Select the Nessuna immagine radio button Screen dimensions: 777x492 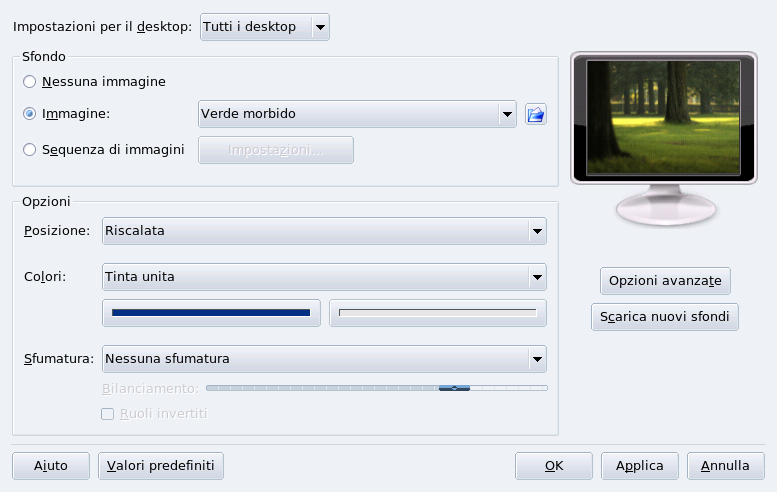(30, 81)
